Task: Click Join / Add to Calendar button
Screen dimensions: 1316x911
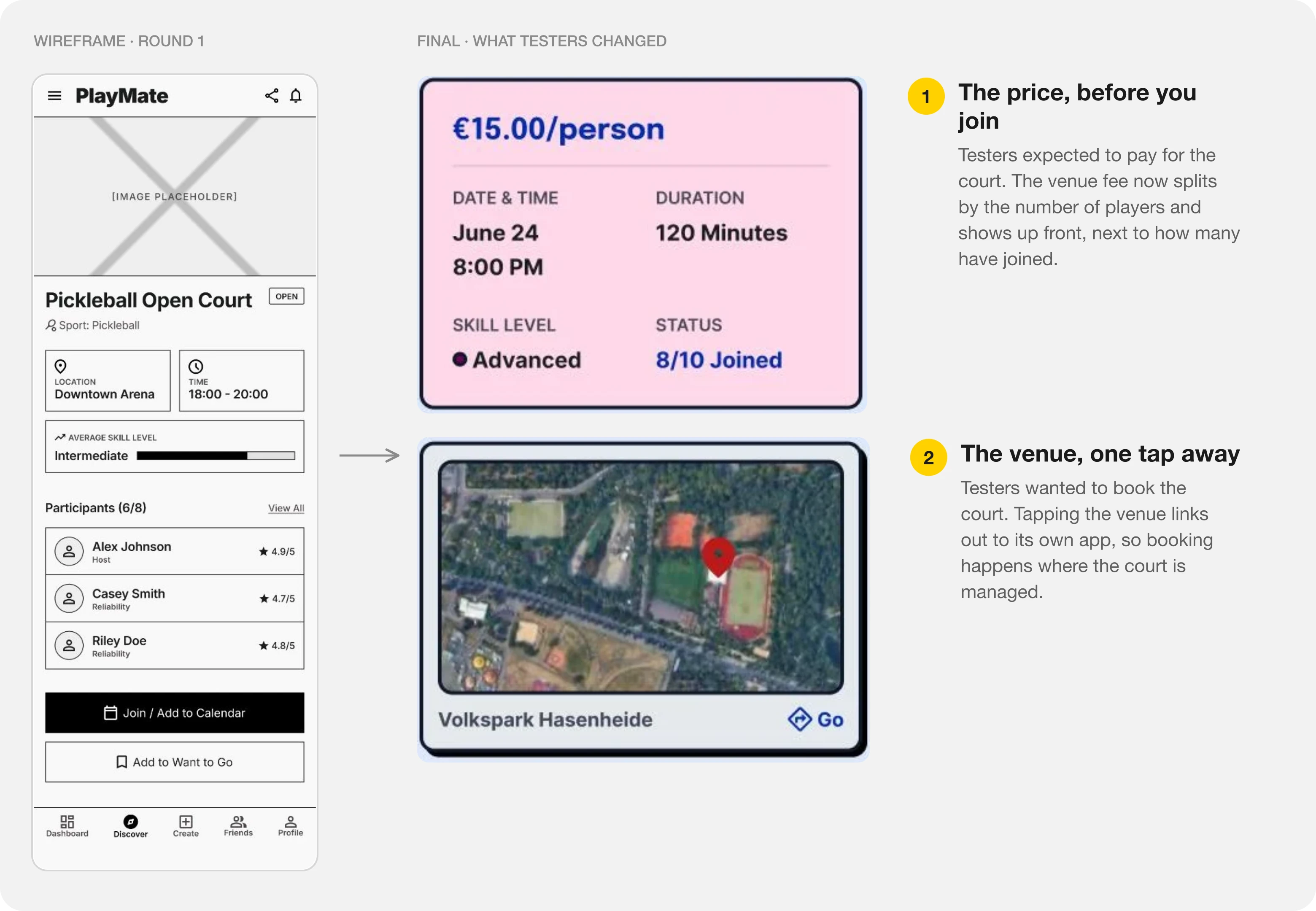Action: pyautogui.click(x=175, y=713)
